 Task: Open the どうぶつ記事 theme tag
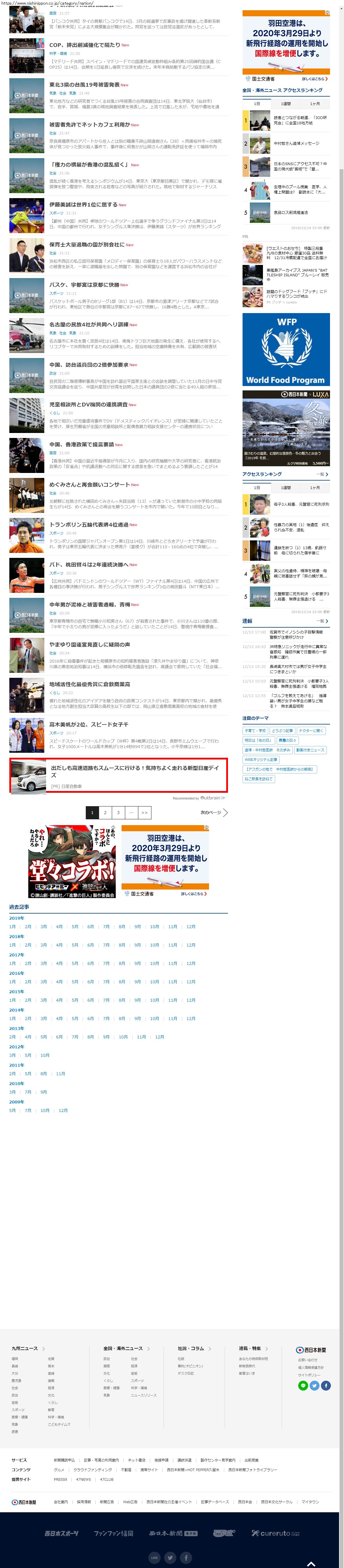tap(282, 730)
